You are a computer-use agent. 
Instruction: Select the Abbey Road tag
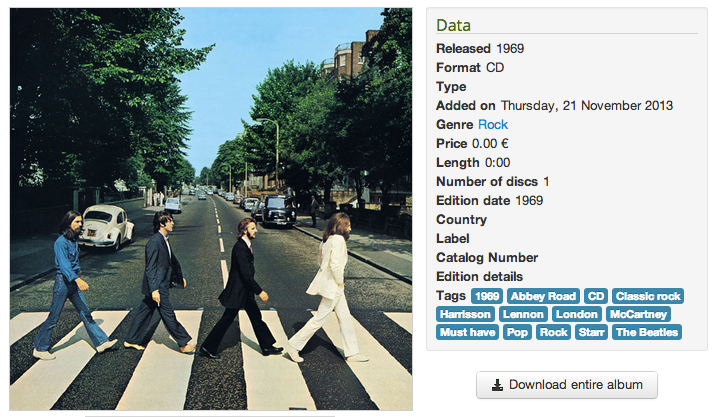[x=543, y=296]
